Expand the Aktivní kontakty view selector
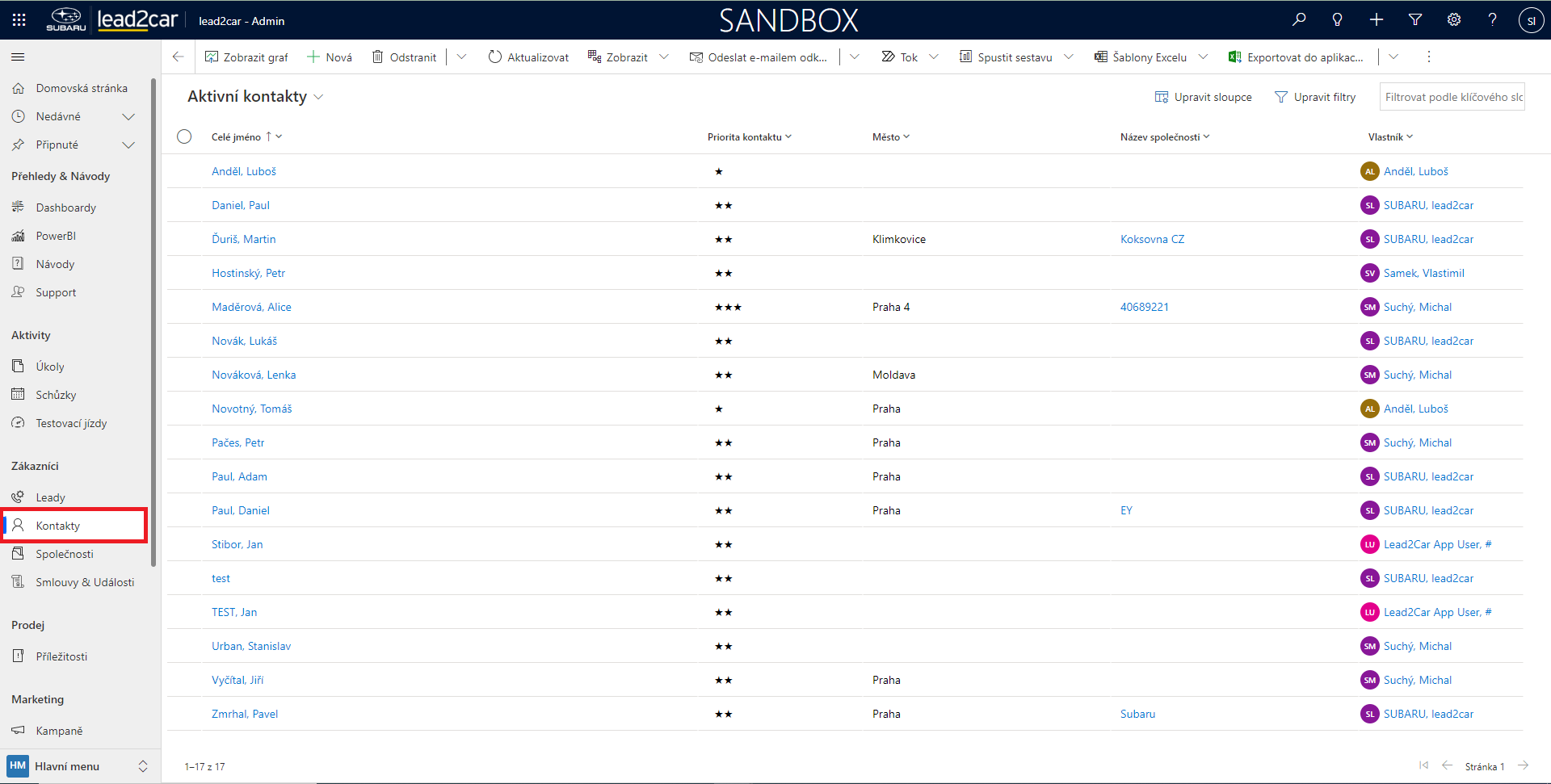This screenshot has width=1551, height=784. 318,97
